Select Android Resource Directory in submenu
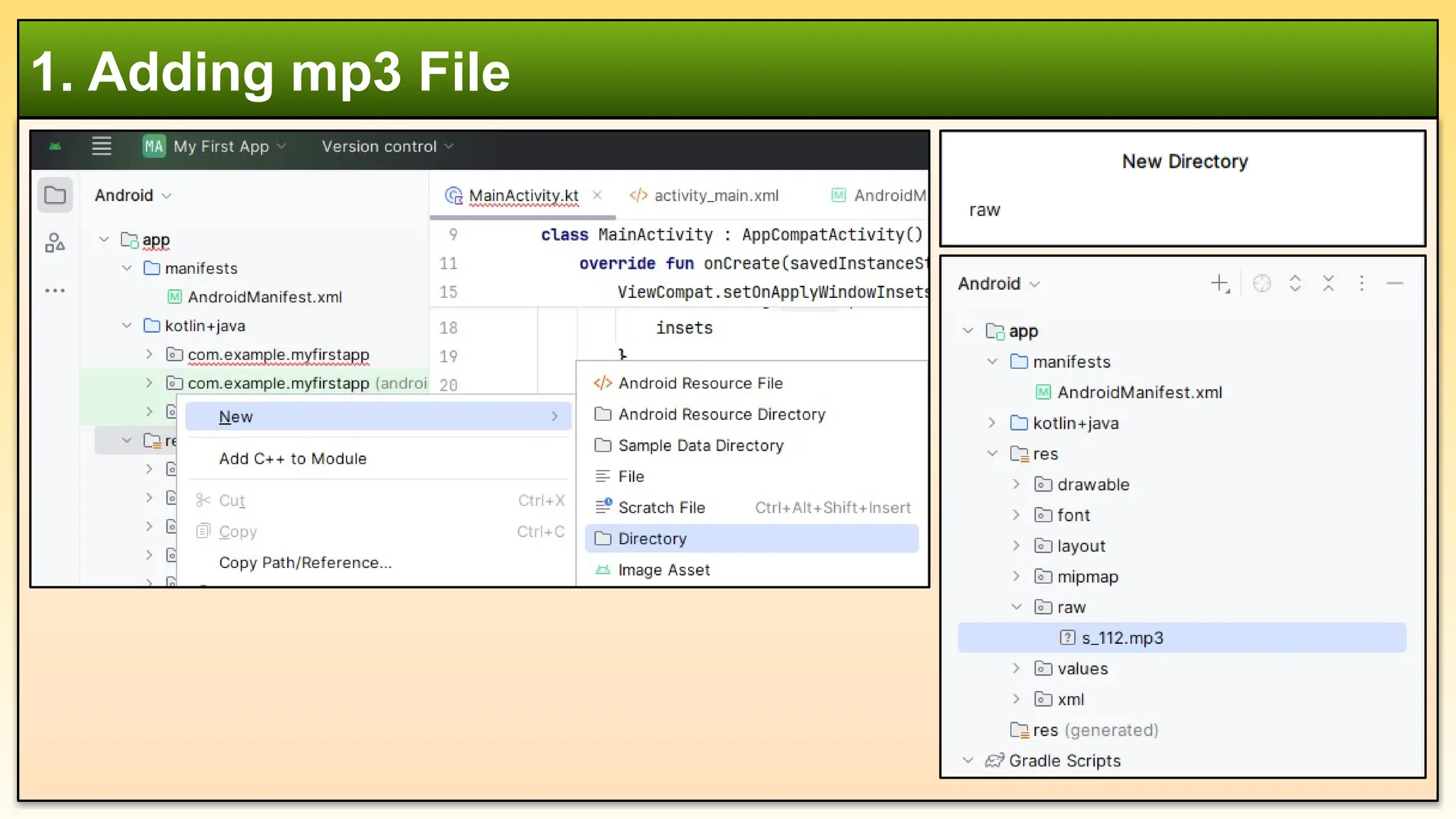 click(x=722, y=414)
